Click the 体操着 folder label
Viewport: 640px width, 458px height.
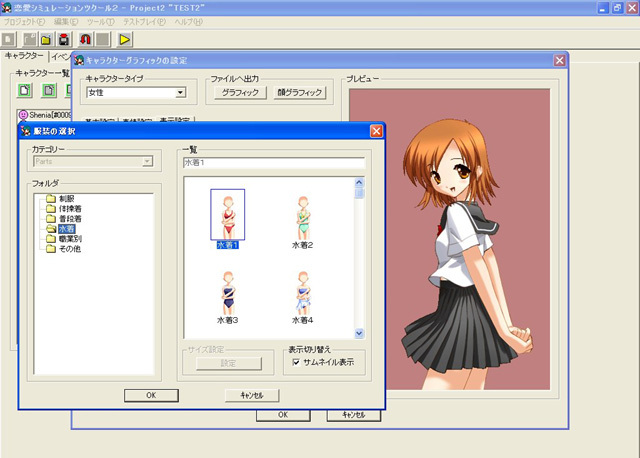coord(70,209)
